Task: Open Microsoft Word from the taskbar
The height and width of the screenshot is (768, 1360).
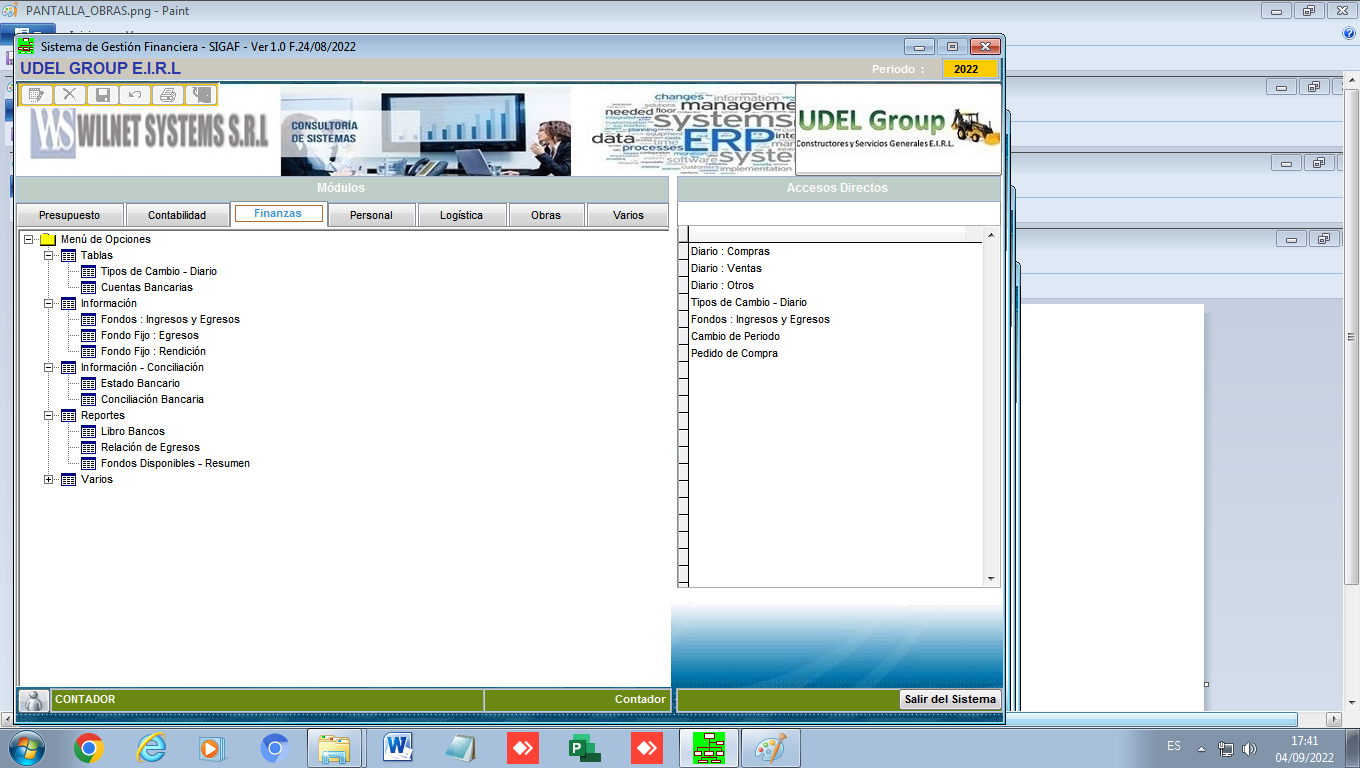Action: (398, 747)
